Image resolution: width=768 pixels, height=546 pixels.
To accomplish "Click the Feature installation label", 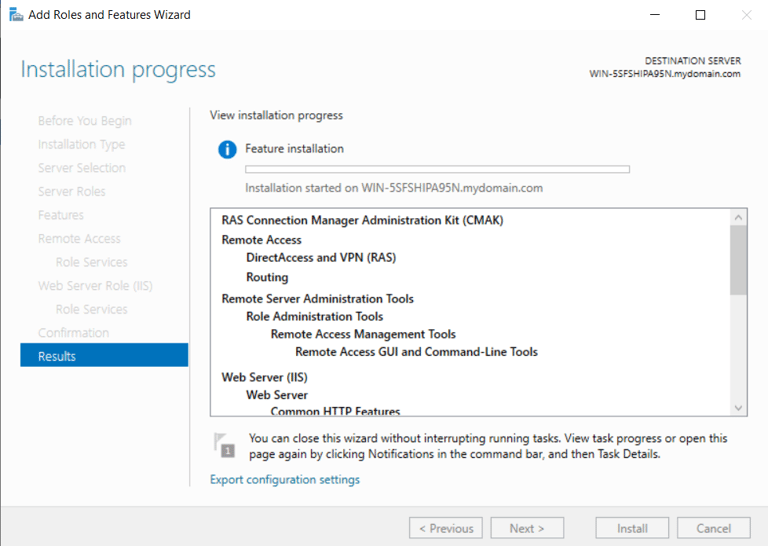I will click(294, 149).
